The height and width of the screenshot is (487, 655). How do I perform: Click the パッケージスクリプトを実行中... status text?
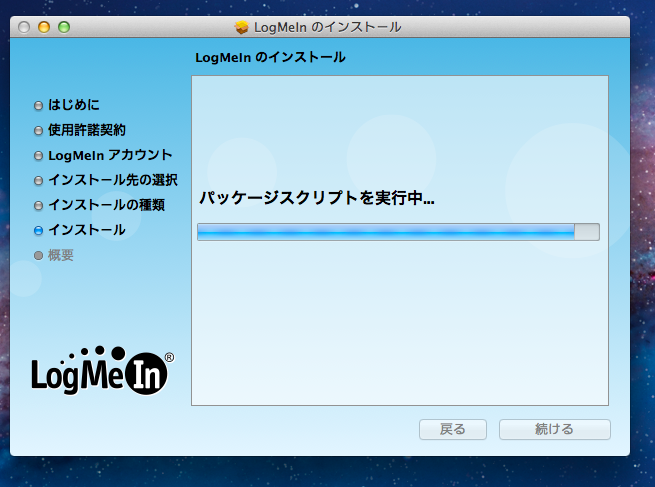317,198
